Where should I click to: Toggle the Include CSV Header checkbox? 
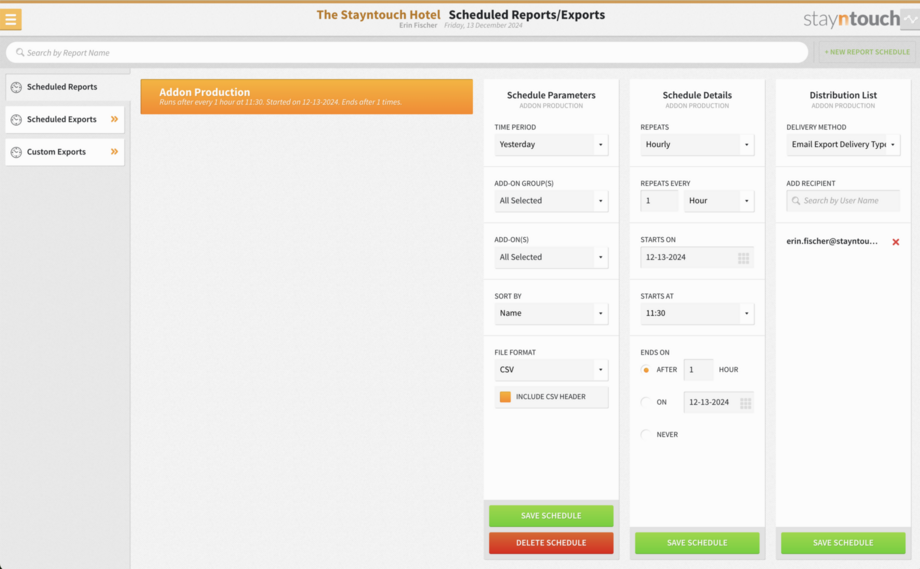pos(505,397)
